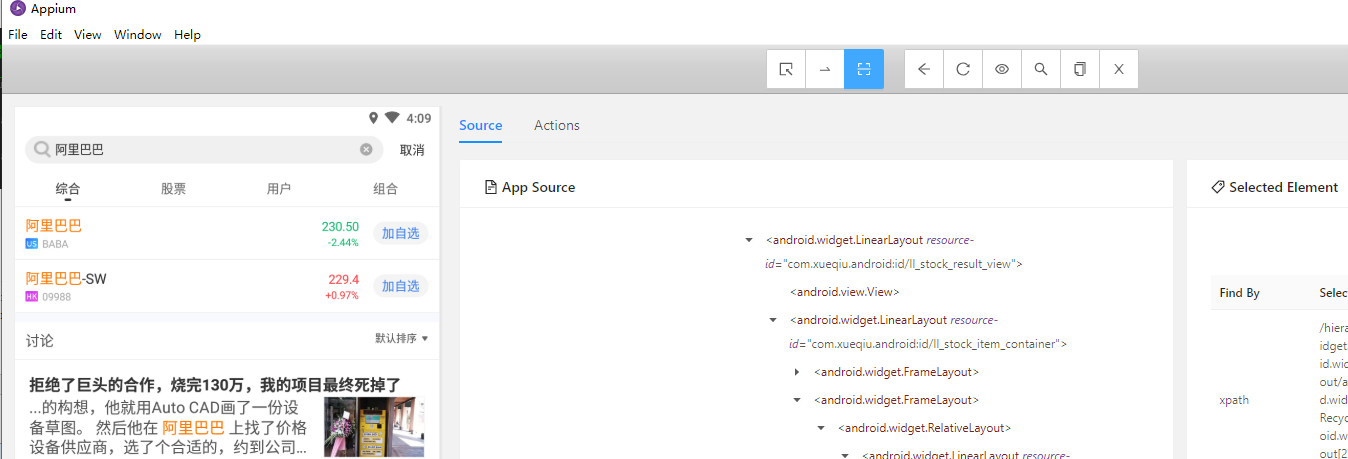Collapse the ll_stock_result_view LinearLayout node
The image size is (1348, 459).
749,240
